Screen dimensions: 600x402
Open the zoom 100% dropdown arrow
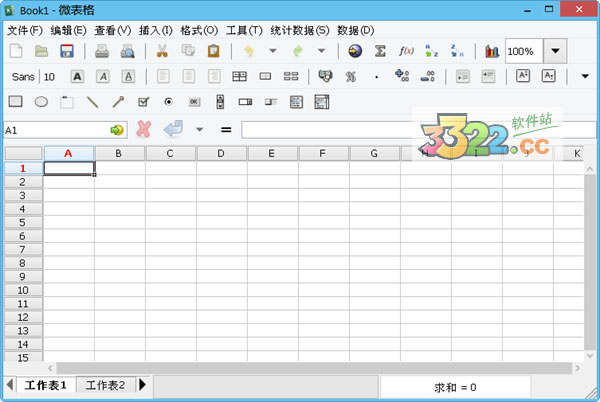point(555,51)
